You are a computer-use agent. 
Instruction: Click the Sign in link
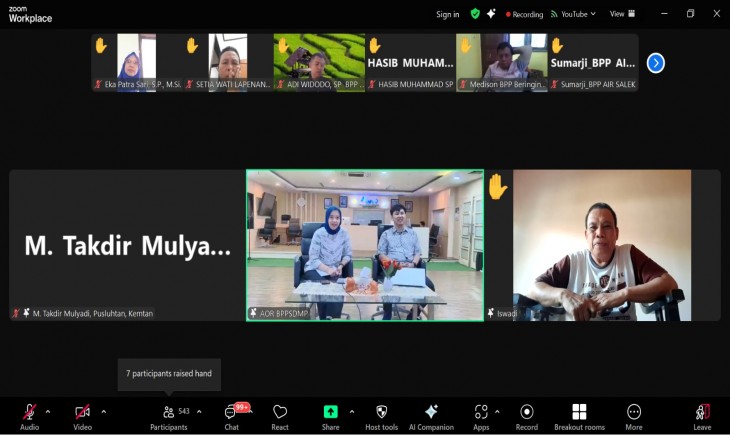[447, 14]
